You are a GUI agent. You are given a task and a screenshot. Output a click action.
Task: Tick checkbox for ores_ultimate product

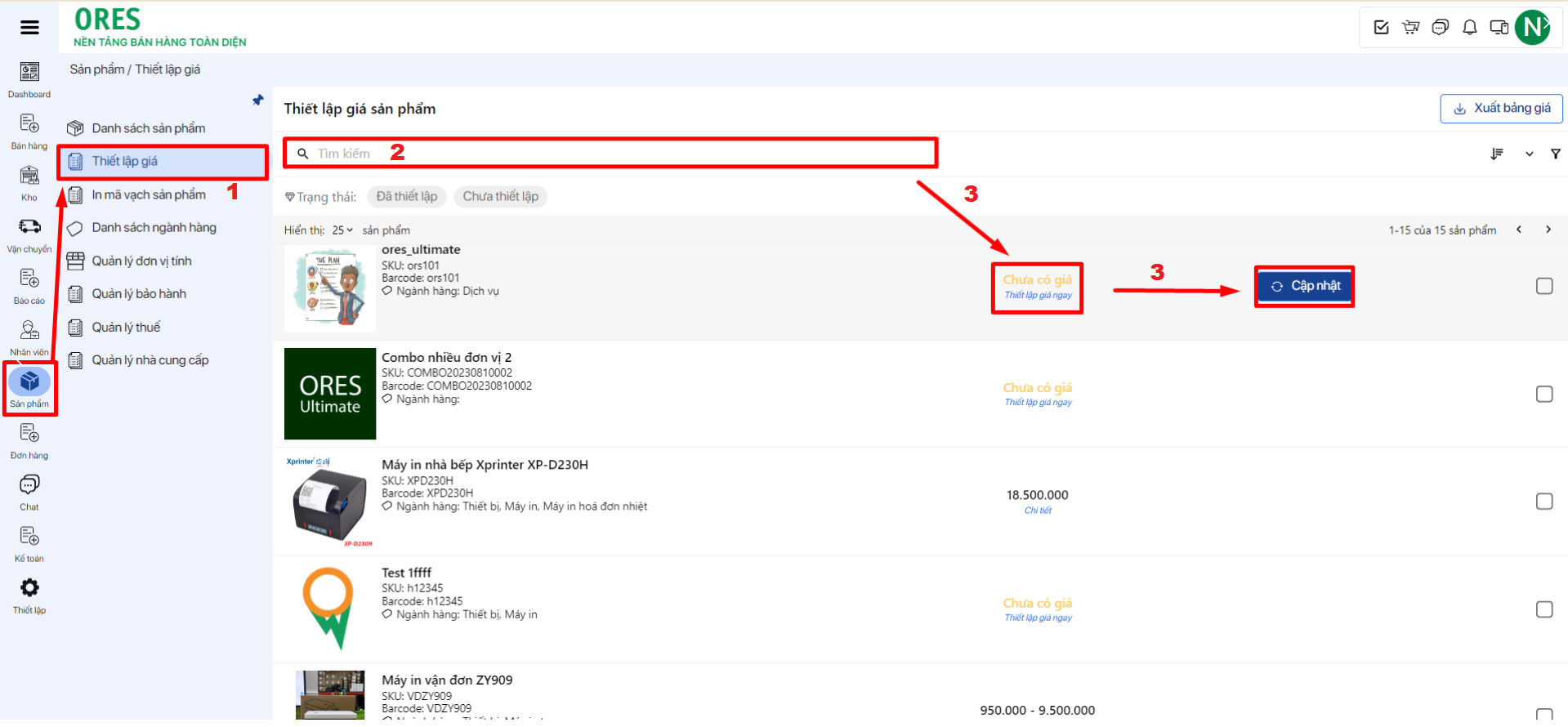1543,286
